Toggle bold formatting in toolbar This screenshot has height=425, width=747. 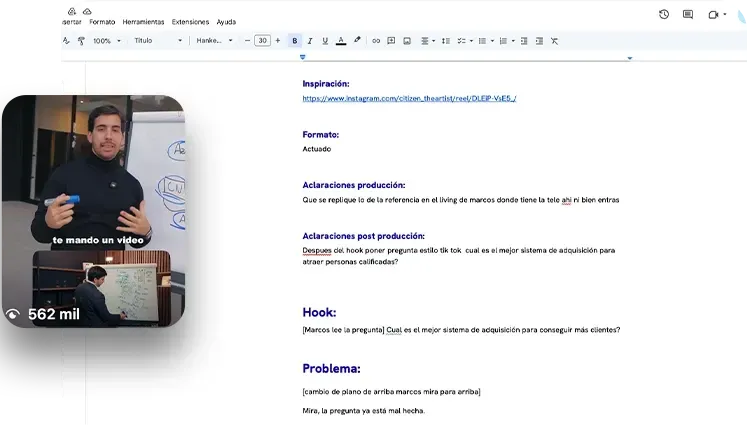[x=294, y=41]
